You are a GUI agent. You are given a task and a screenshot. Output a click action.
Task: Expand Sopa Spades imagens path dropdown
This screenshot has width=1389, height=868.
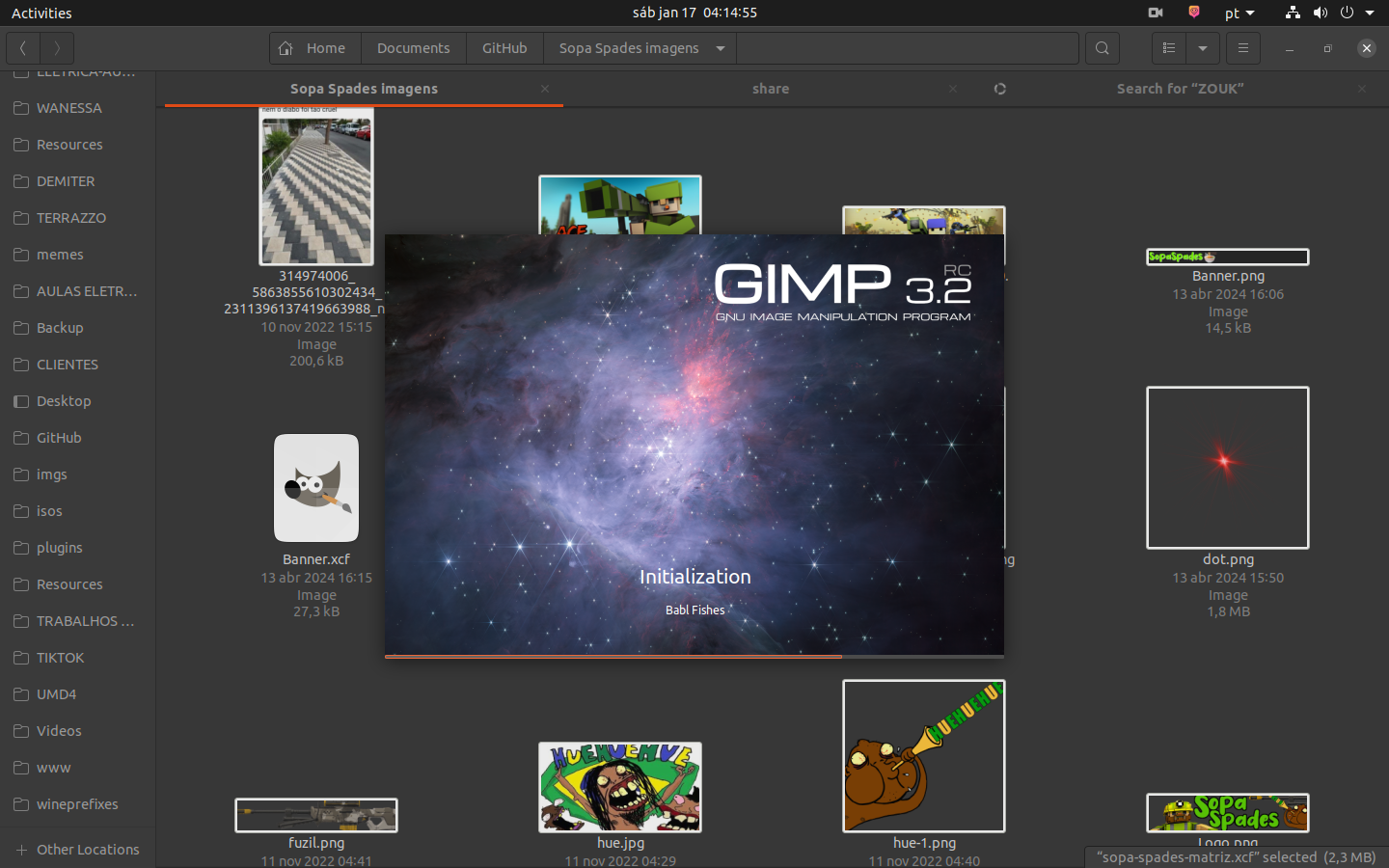[721, 48]
